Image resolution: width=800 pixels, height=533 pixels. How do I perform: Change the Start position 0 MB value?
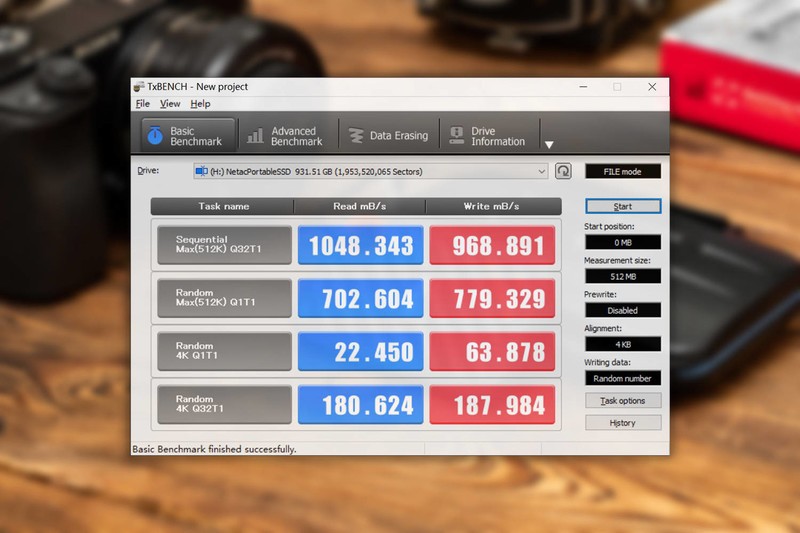click(622, 242)
